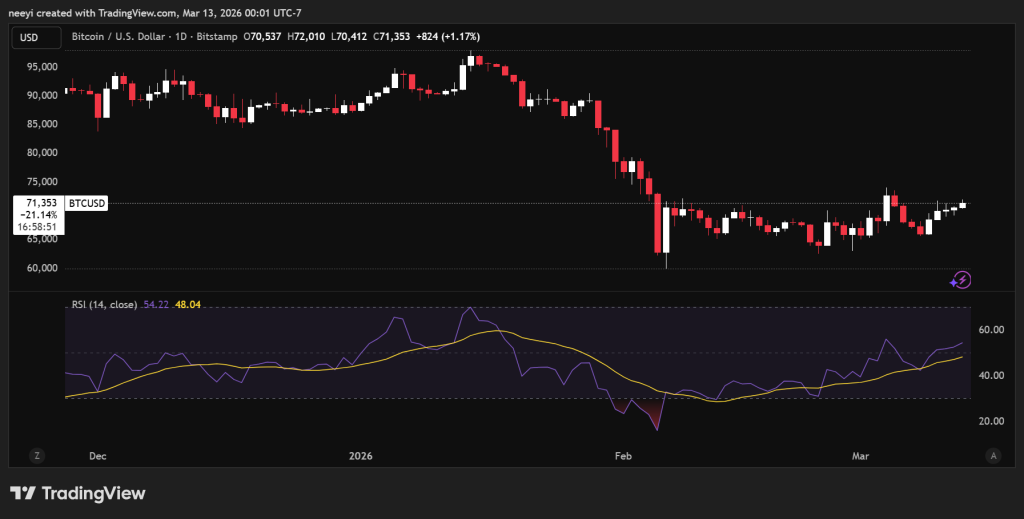1024x519 pixels.
Task: Click the TradingView logo icon
Action: click(x=24, y=494)
